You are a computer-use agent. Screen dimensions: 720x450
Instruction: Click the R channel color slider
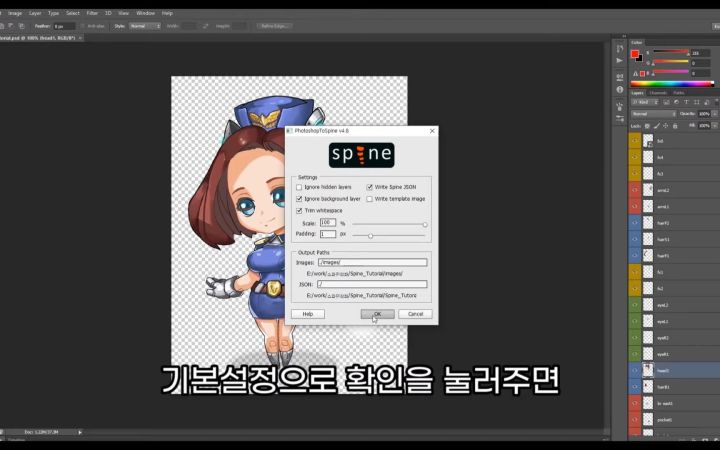(x=671, y=52)
